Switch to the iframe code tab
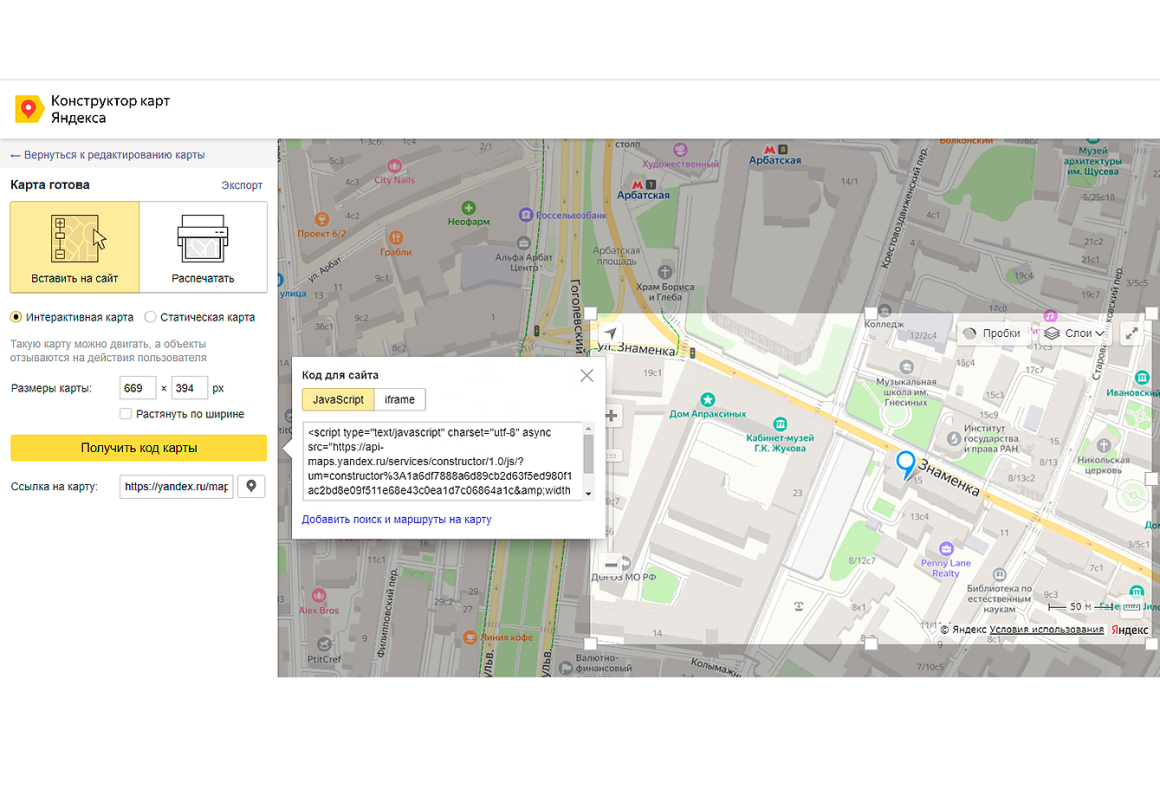1160x802 pixels. 399,400
